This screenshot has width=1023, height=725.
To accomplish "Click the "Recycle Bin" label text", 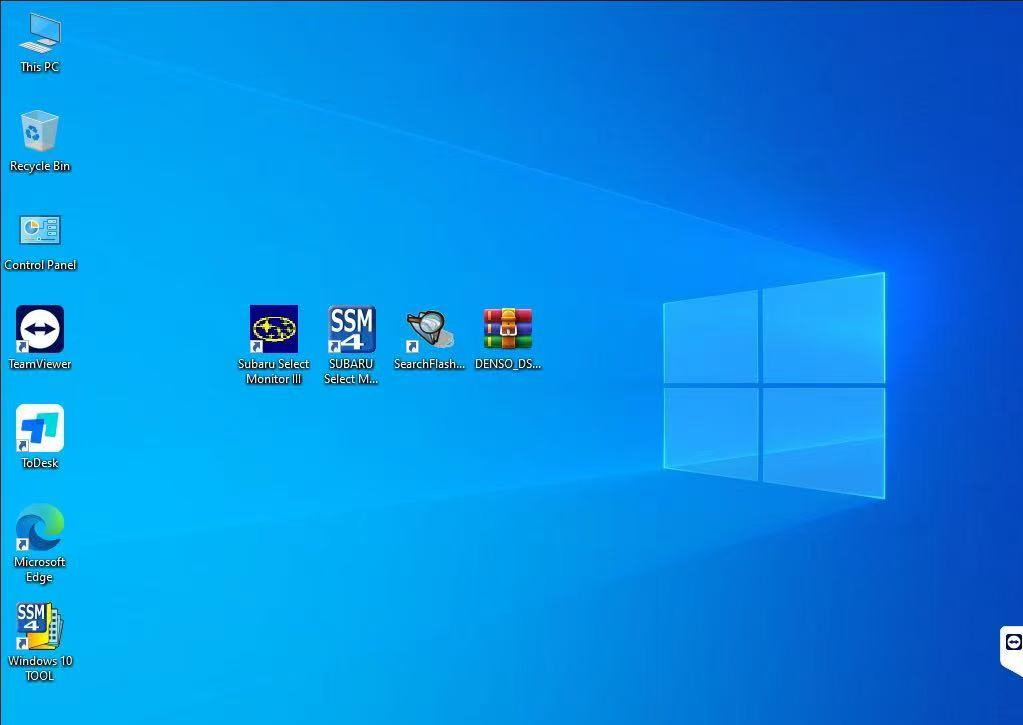I will coord(40,166).
